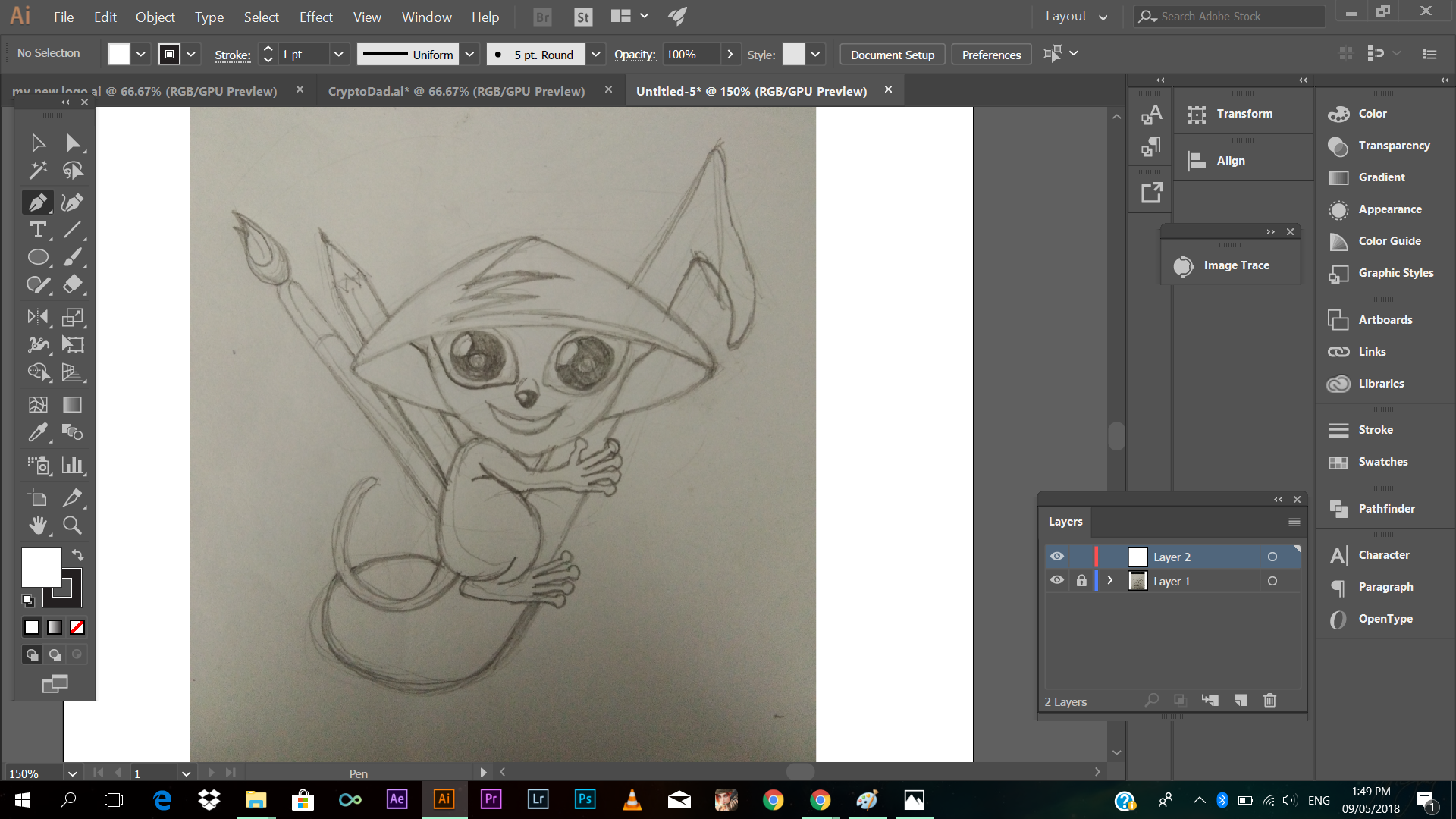The width and height of the screenshot is (1456, 819).
Task: Hide Layer 2 visibility eye
Action: point(1057,557)
